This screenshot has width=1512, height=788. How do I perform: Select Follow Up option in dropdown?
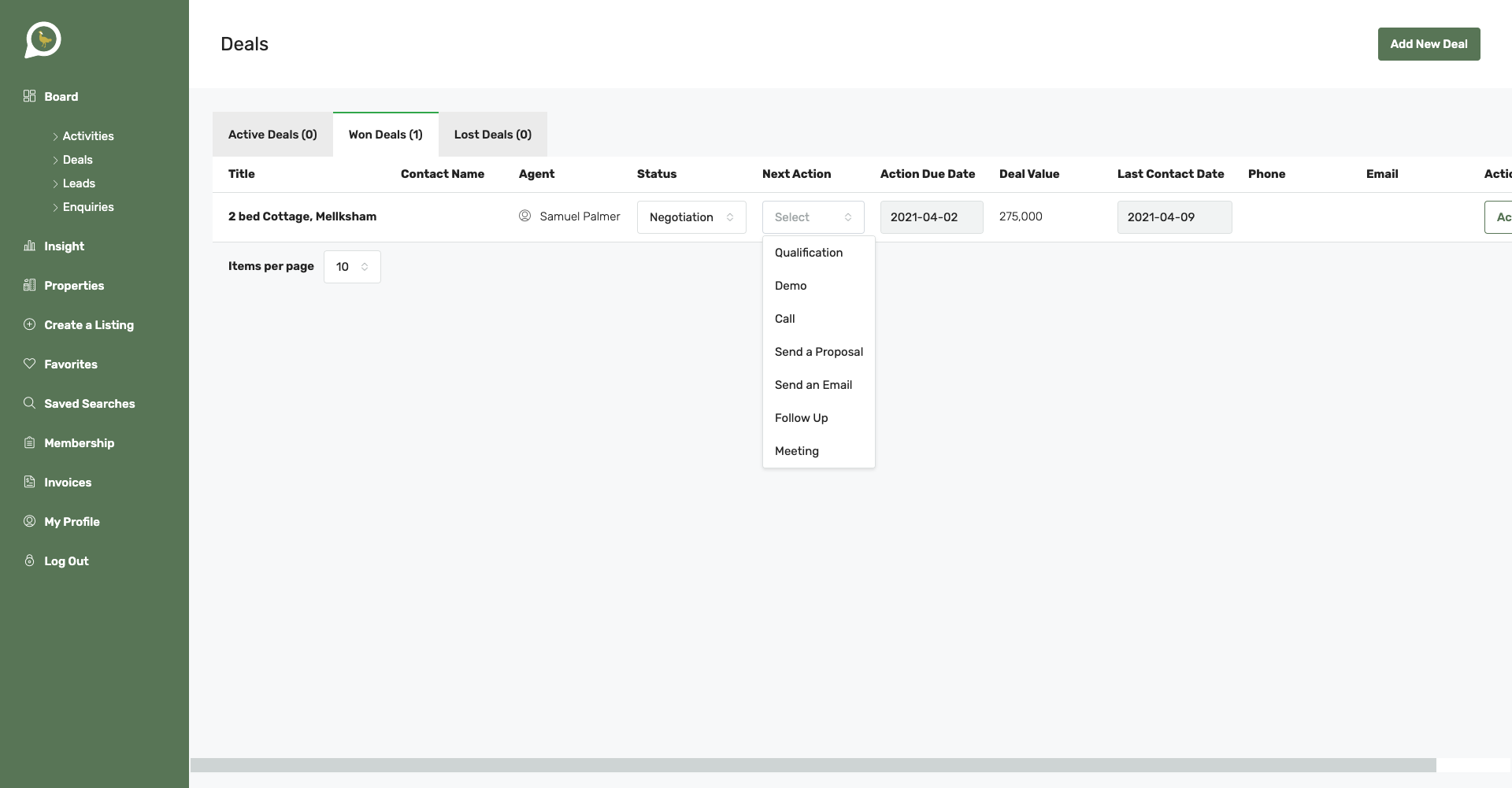(801, 418)
